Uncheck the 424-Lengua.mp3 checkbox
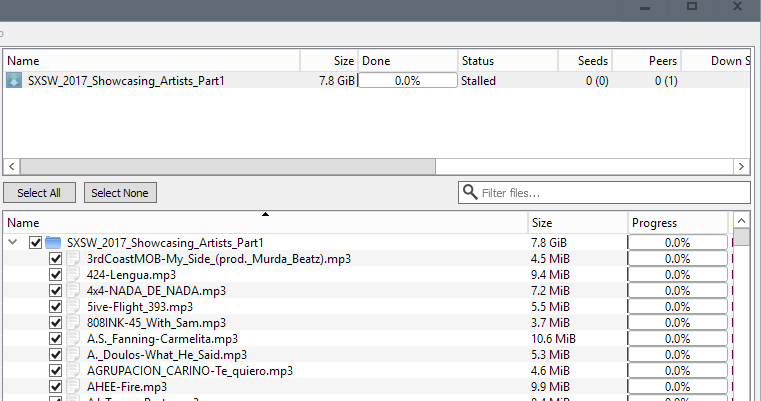Image resolution: width=761 pixels, height=401 pixels. point(55,275)
